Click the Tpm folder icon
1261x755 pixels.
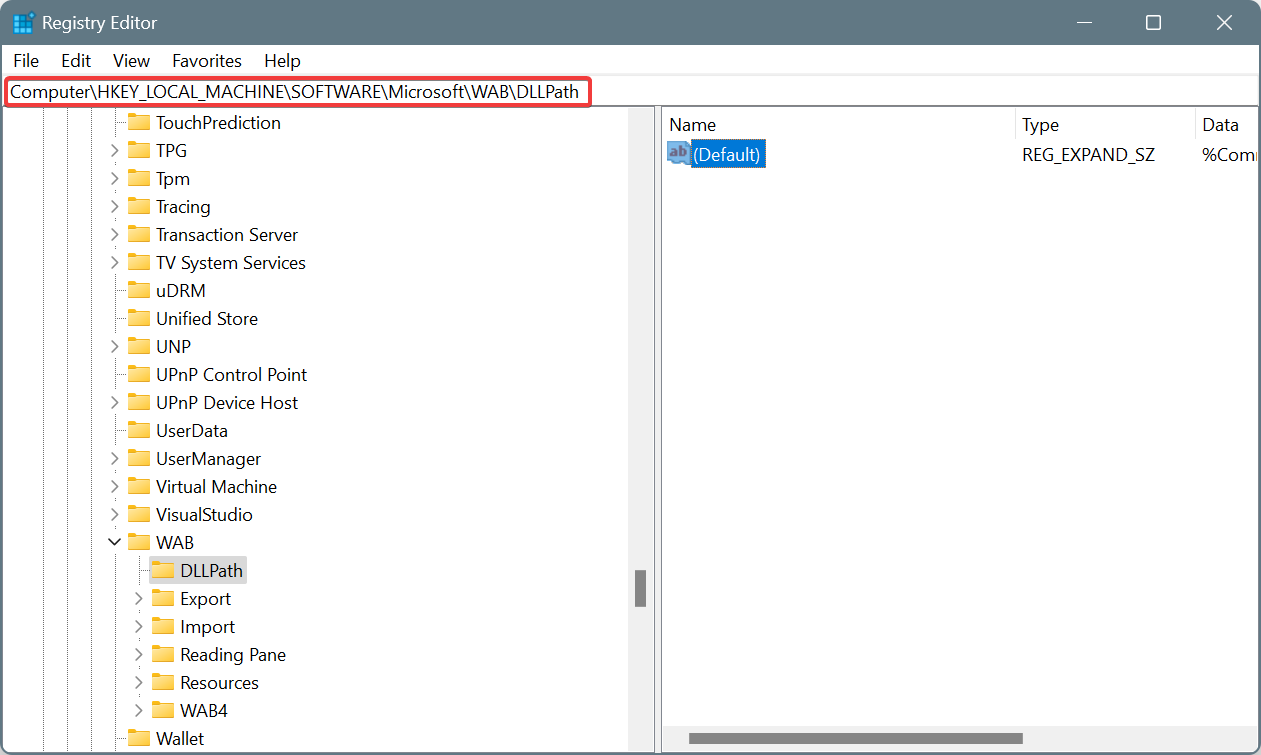point(139,179)
